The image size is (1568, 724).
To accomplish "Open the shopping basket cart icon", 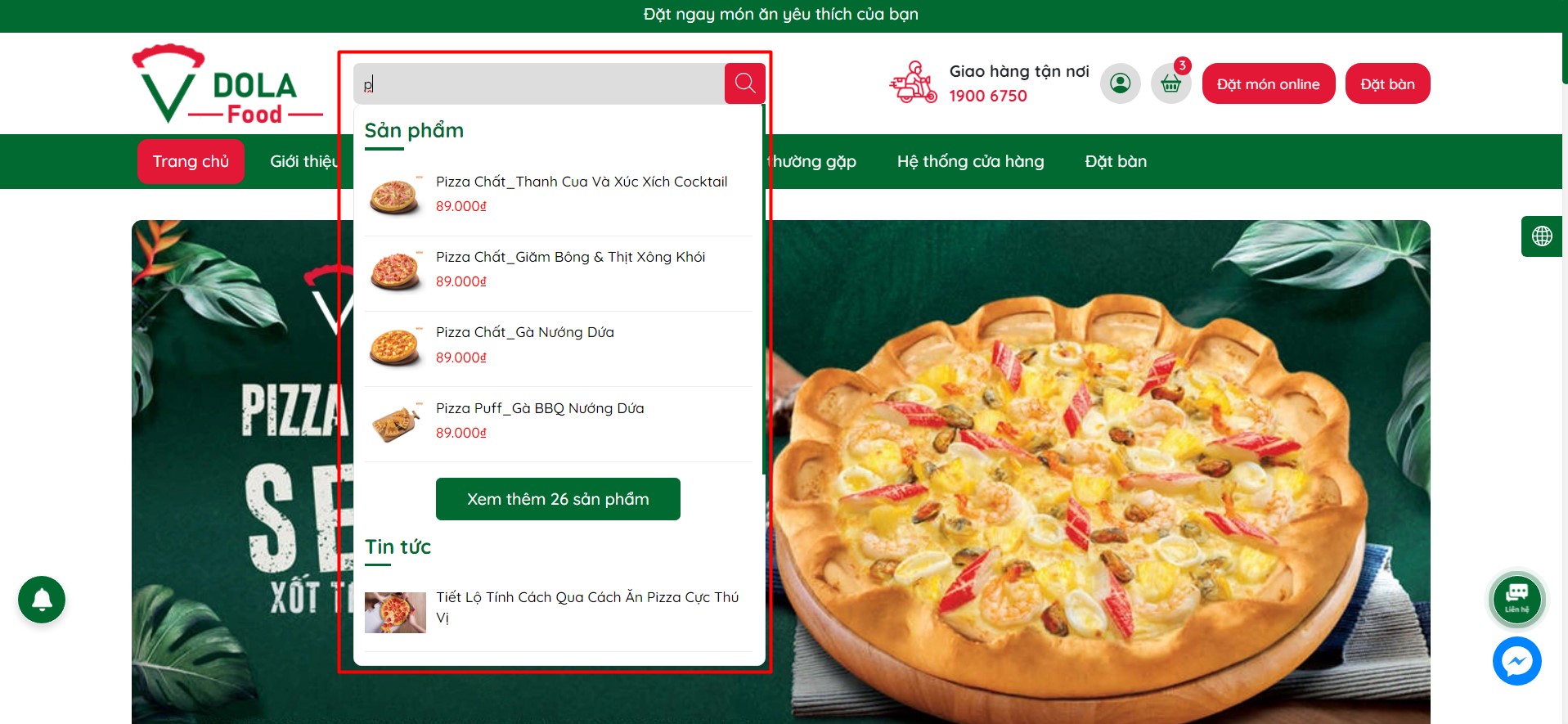I will pyautogui.click(x=1170, y=83).
